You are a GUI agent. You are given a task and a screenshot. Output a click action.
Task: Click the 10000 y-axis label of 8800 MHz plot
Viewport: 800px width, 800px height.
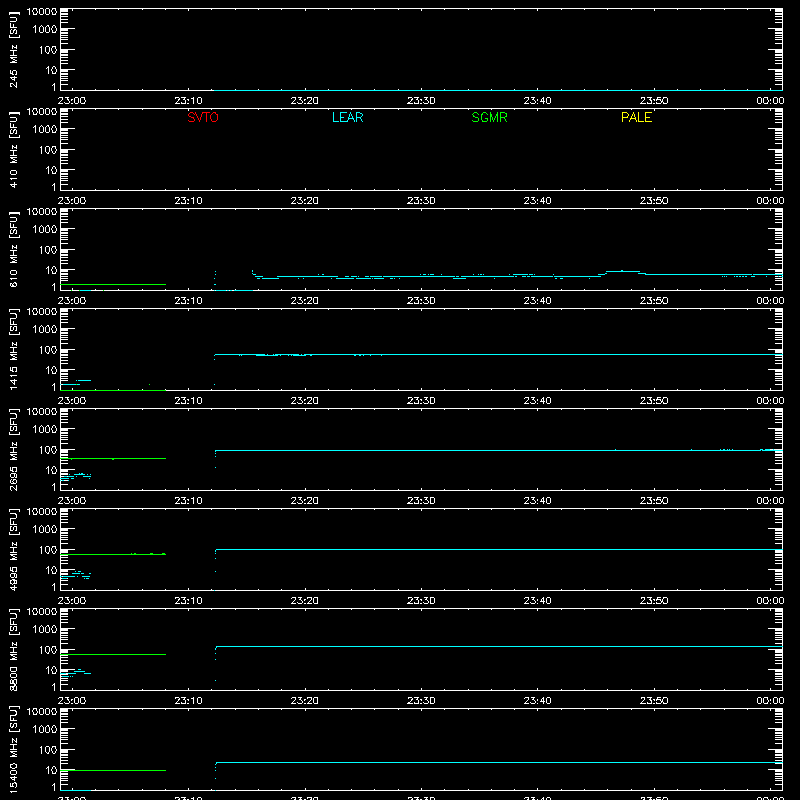click(42, 612)
